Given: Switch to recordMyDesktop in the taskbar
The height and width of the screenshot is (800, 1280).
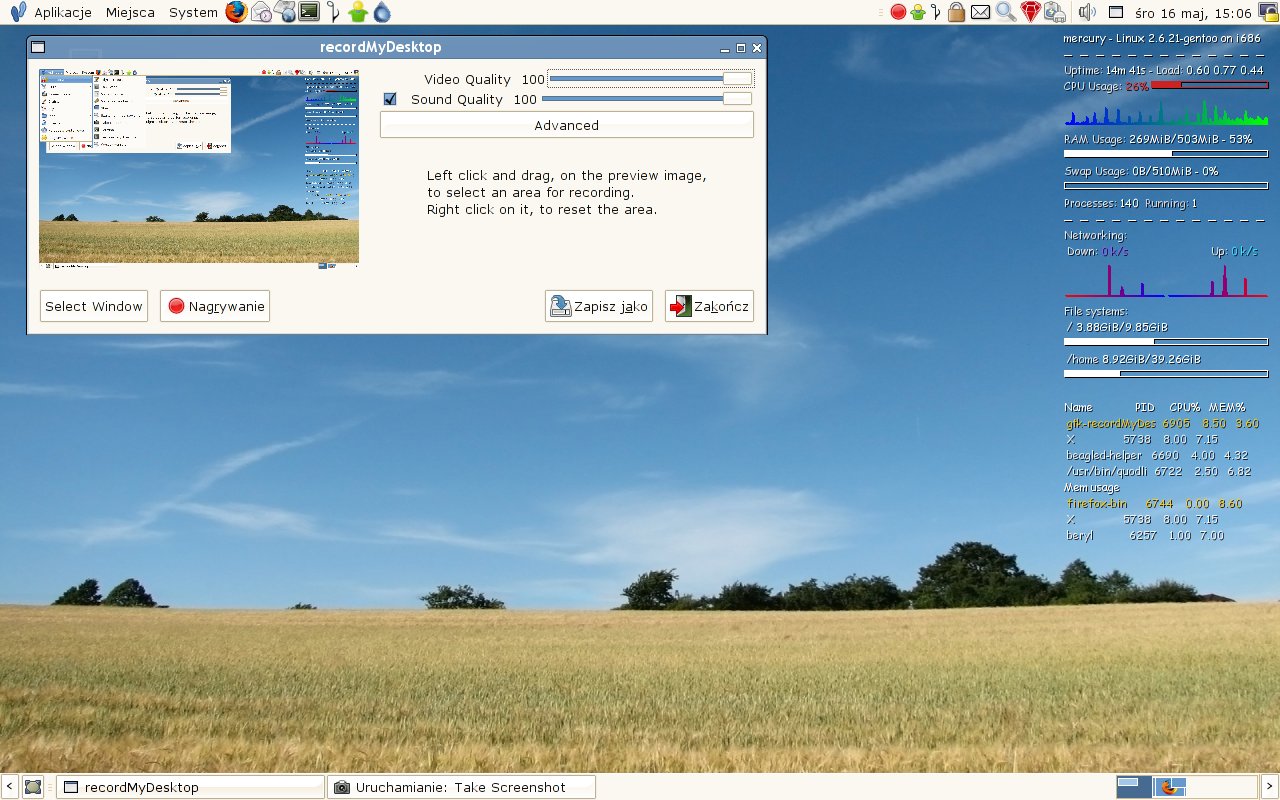Looking at the screenshot, I should point(190,787).
